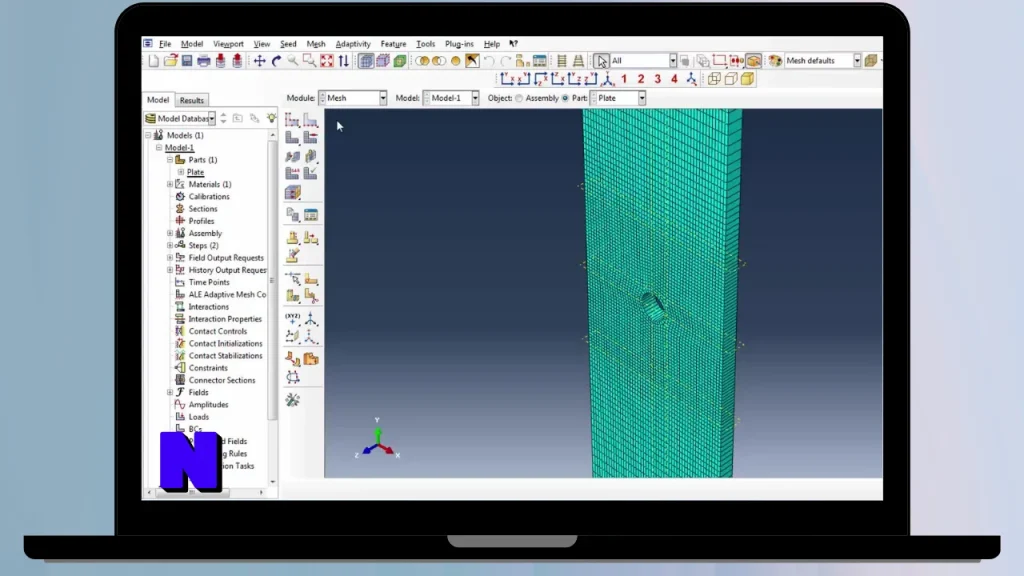Click the Auto-Fit View icon
This screenshot has width=1024, height=576.
coord(327,61)
